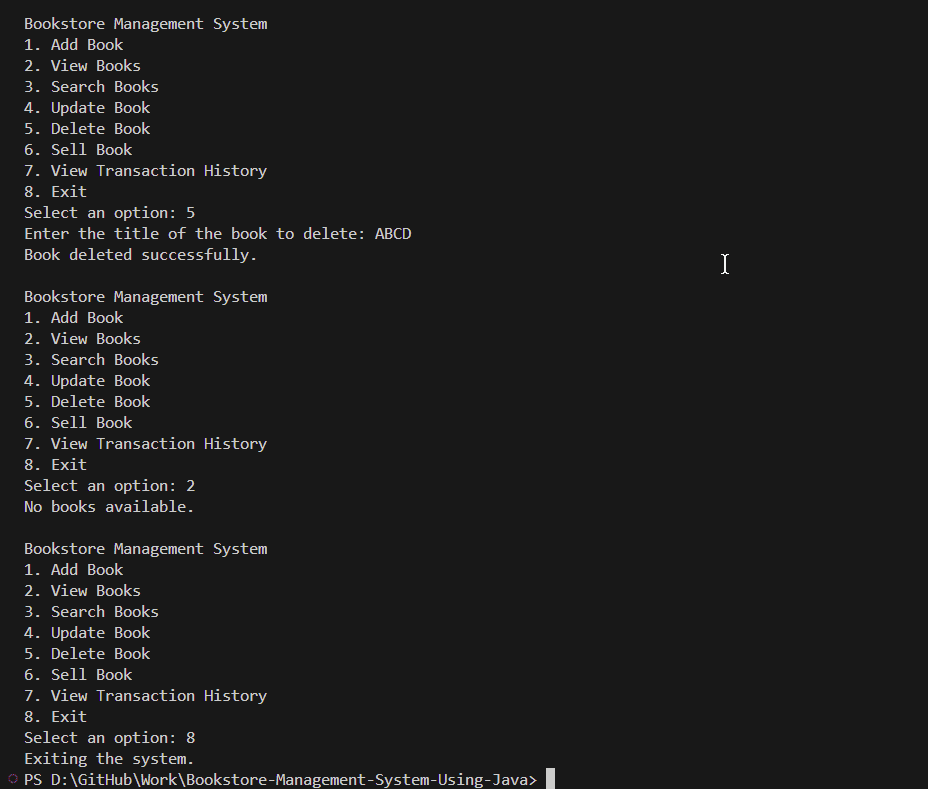Click '6. Sell Book' in the bottommost menu
Screen dimensions: 928x789
tap(78, 675)
